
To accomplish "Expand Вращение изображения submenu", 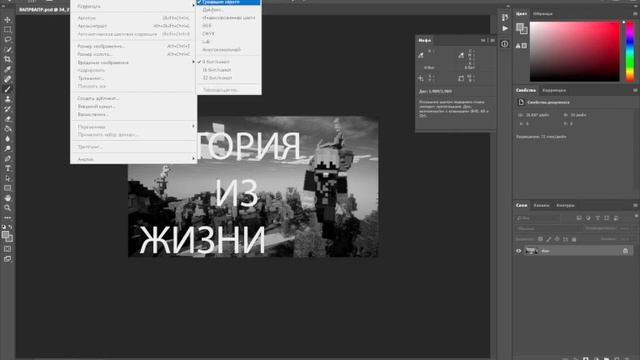I will [133, 62].
